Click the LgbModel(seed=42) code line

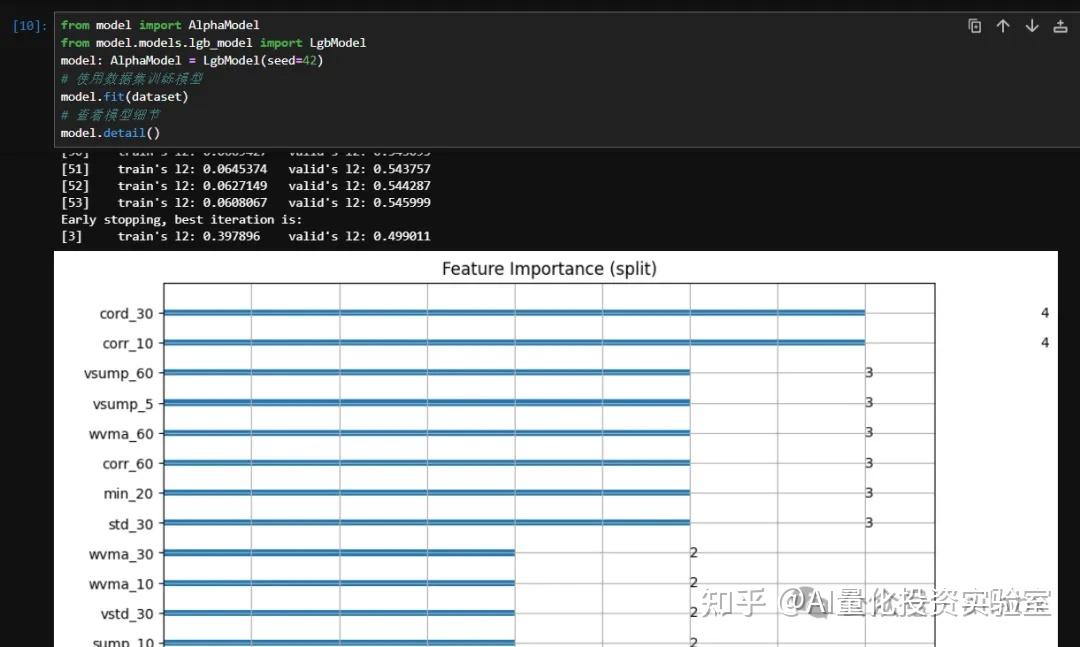tap(192, 61)
